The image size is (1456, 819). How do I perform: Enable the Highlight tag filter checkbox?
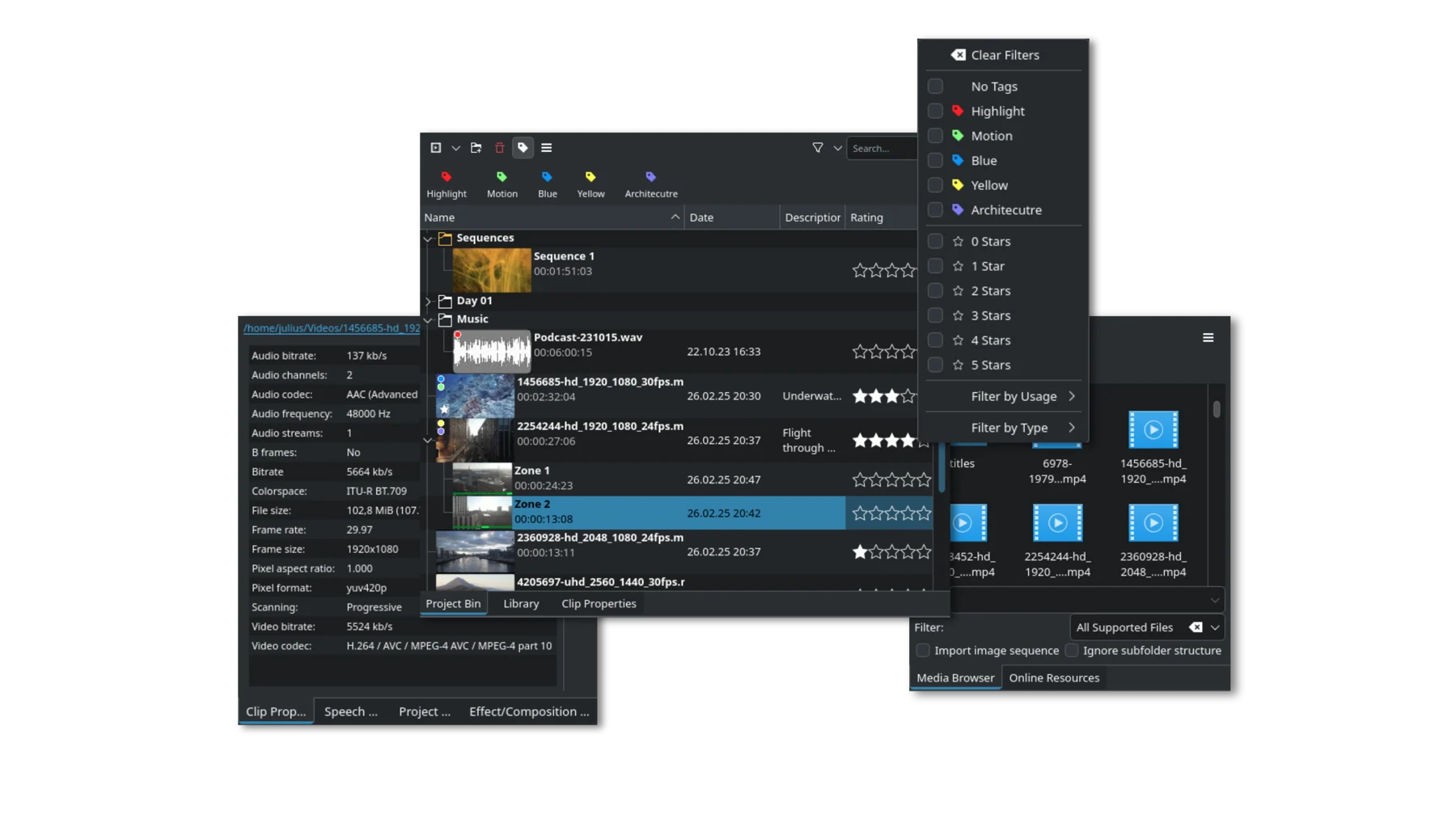click(935, 111)
